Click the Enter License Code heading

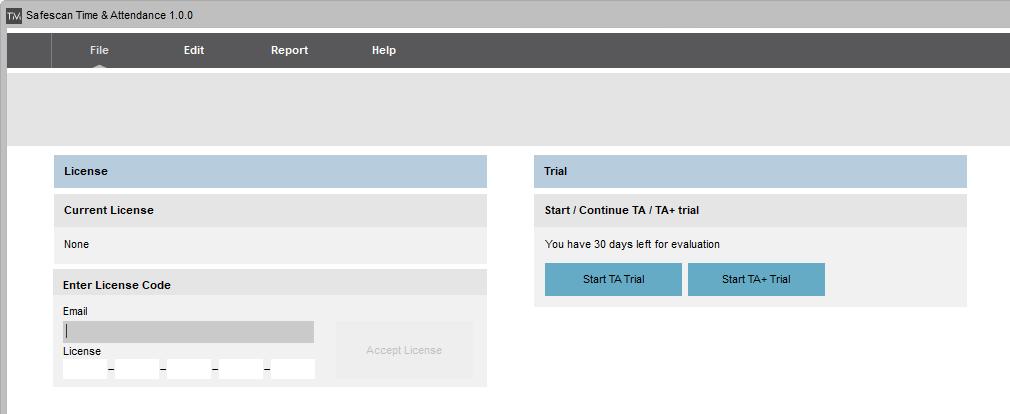coord(117,285)
